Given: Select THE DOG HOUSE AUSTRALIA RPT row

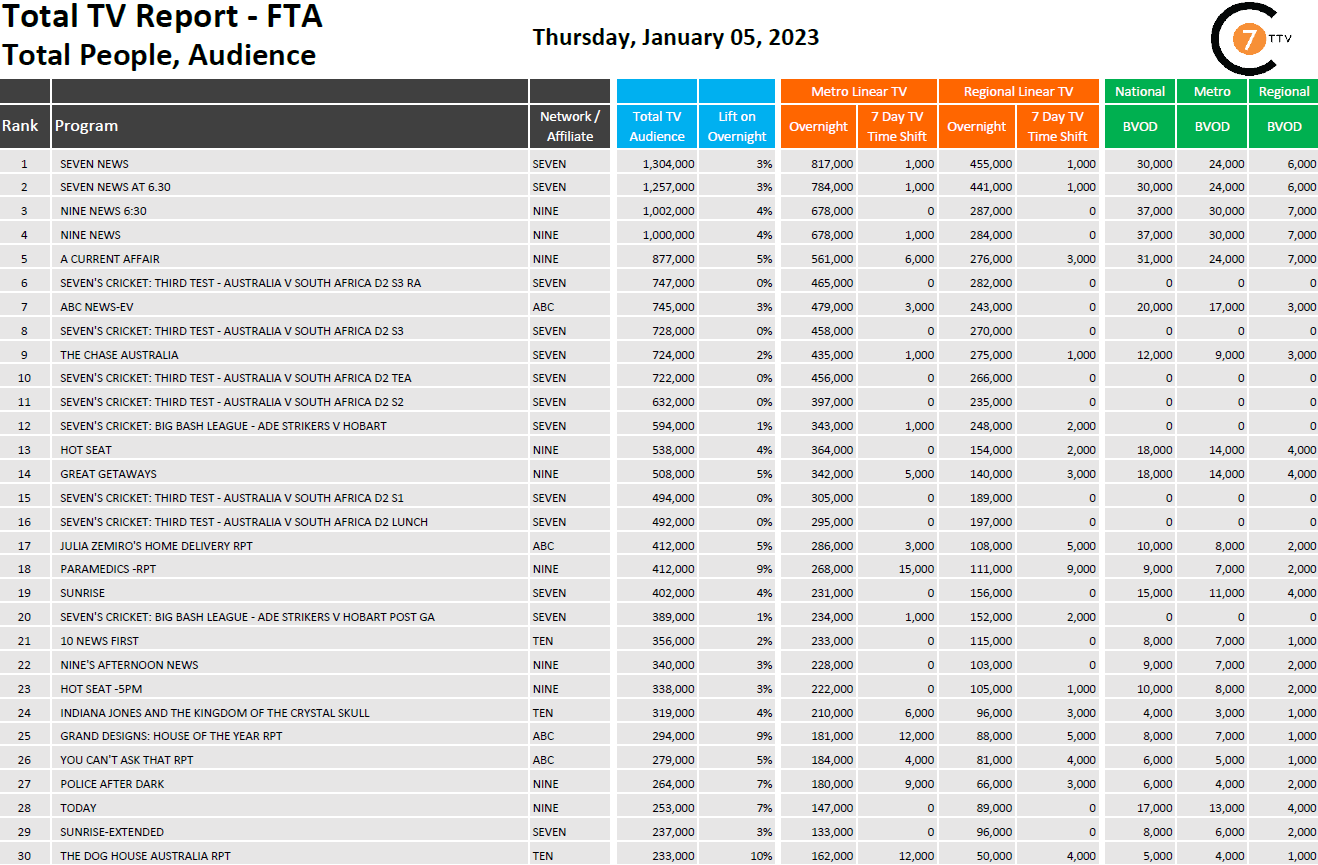Looking at the screenshot, I should coord(659,856).
